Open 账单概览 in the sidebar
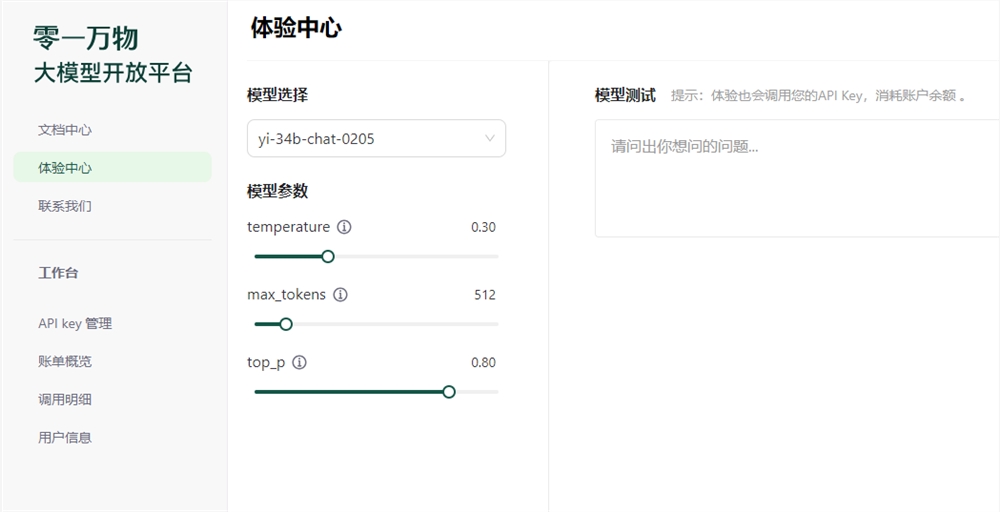1000x512 pixels. [x=65, y=362]
